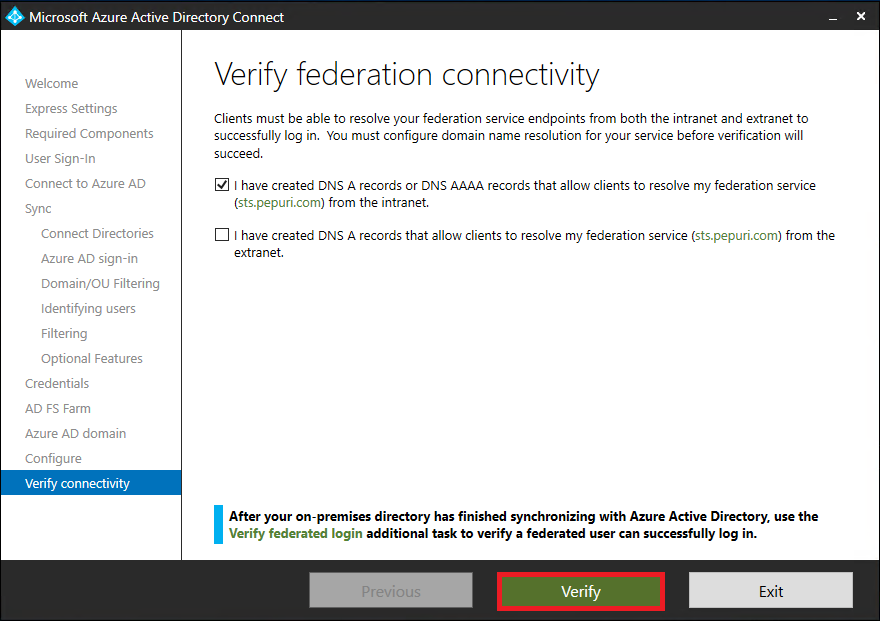The image size is (880, 621).
Task: Click the Exit button
Action: [771, 590]
